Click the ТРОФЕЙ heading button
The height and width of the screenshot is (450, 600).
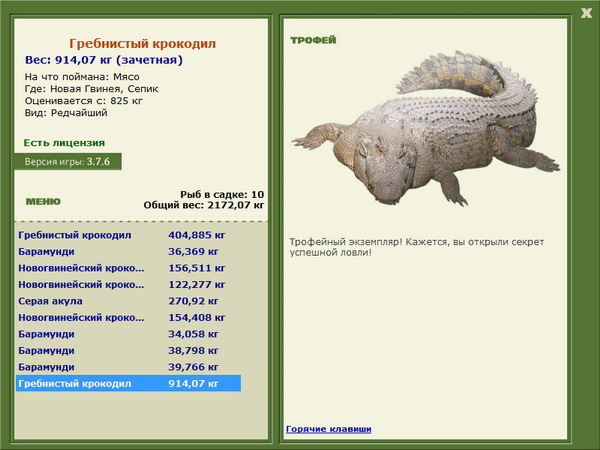pos(313,40)
